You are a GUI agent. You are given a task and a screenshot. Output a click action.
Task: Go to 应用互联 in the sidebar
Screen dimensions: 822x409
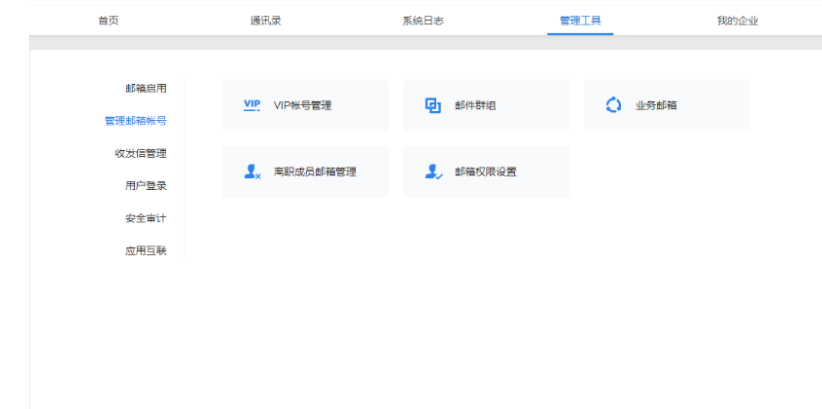pyautogui.click(x=145, y=250)
